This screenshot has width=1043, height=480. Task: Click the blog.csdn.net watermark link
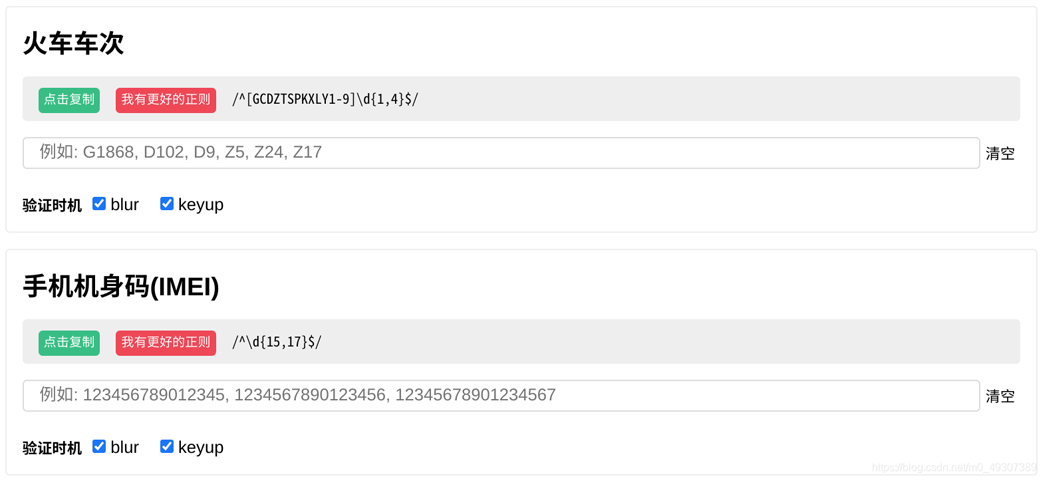953,468
